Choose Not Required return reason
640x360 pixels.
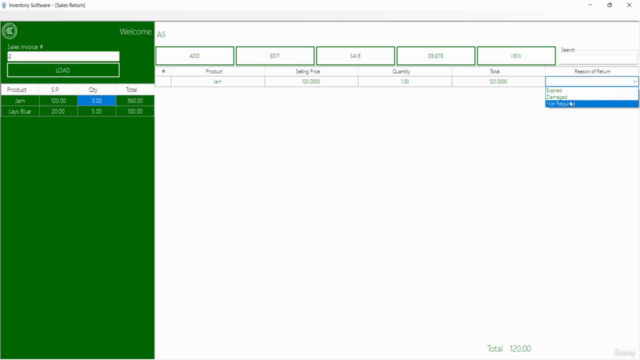pyautogui.click(x=592, y=104)
